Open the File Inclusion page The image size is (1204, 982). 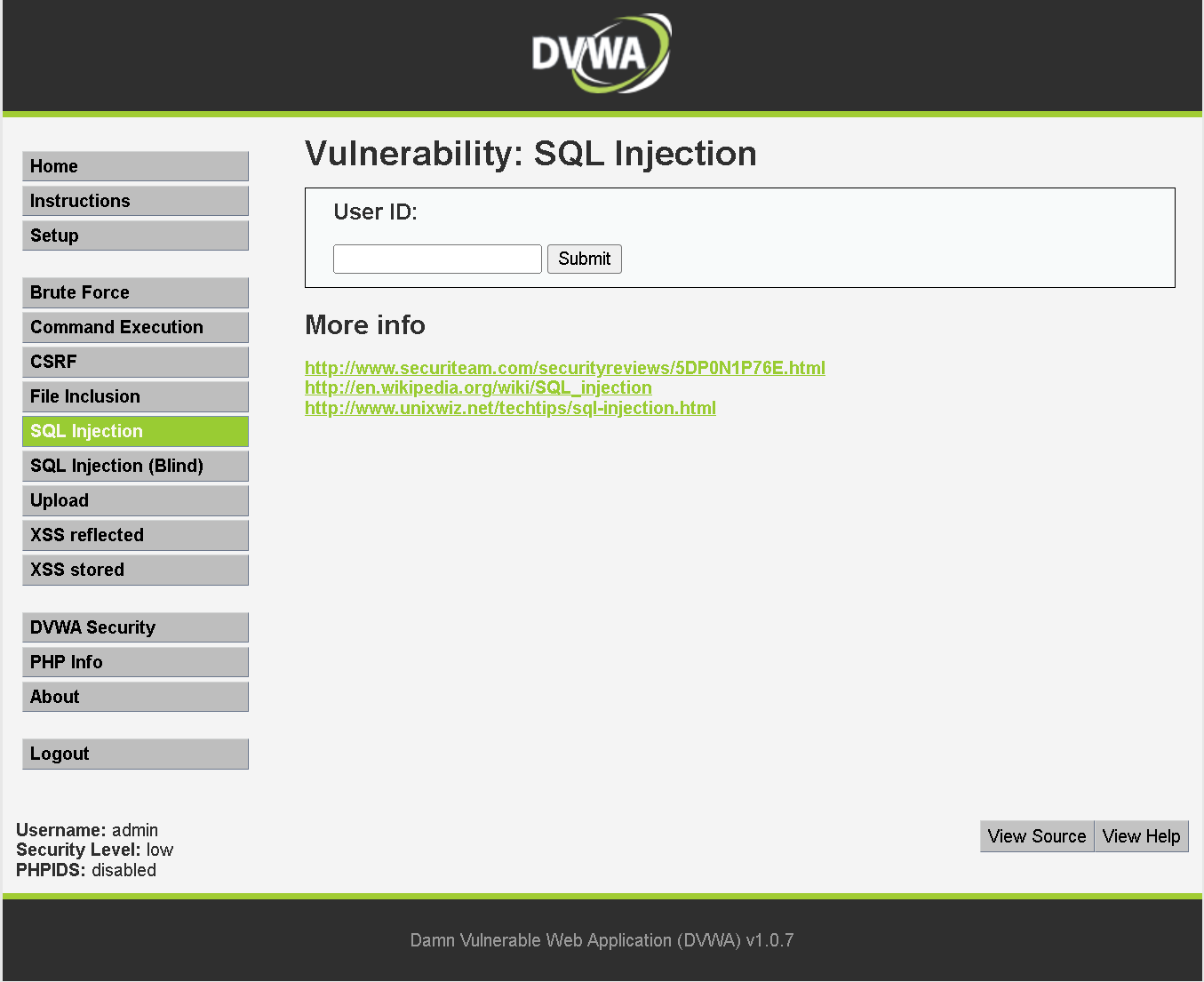point(135,396)
